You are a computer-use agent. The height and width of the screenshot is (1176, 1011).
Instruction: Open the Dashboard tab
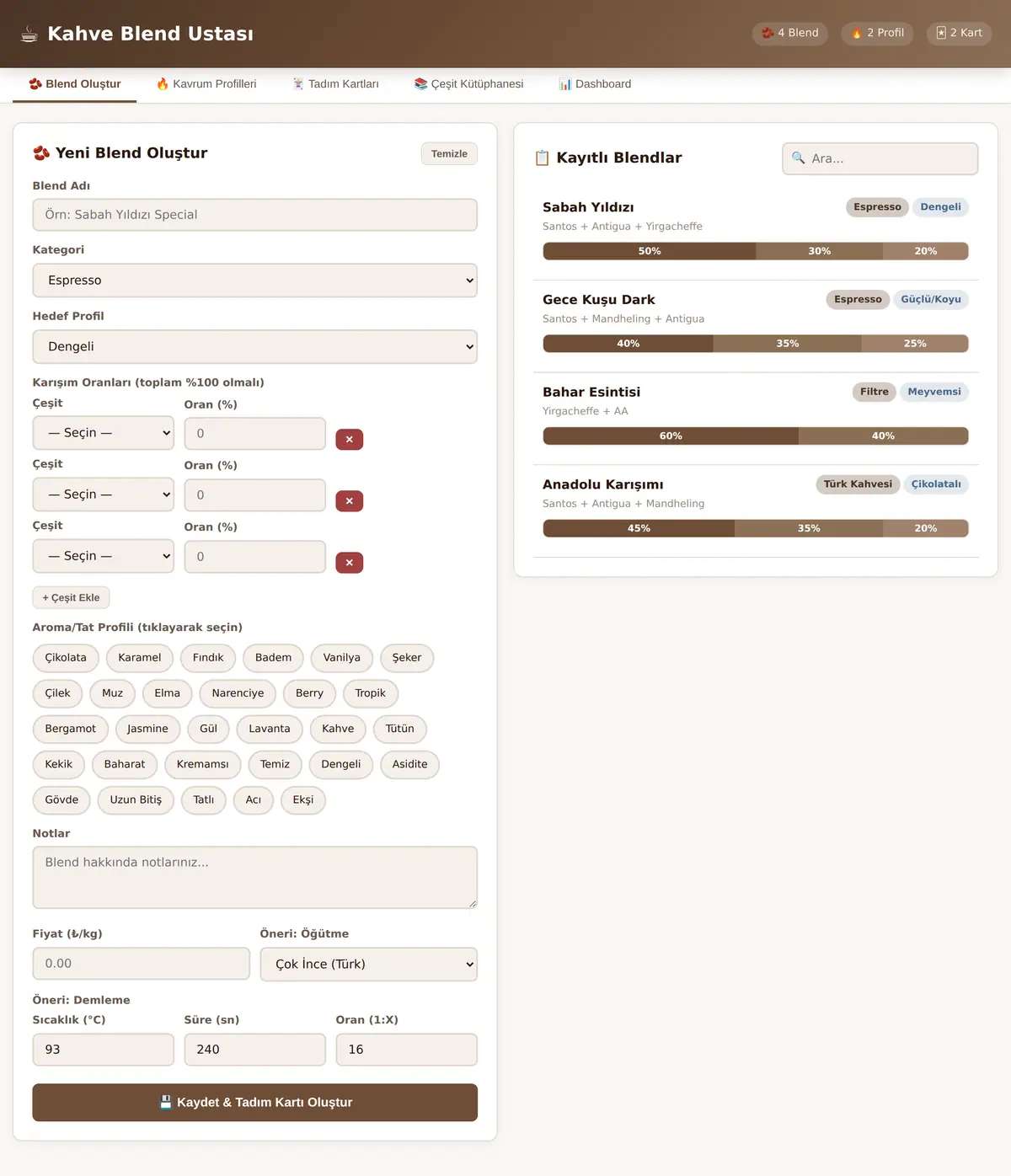595,84
